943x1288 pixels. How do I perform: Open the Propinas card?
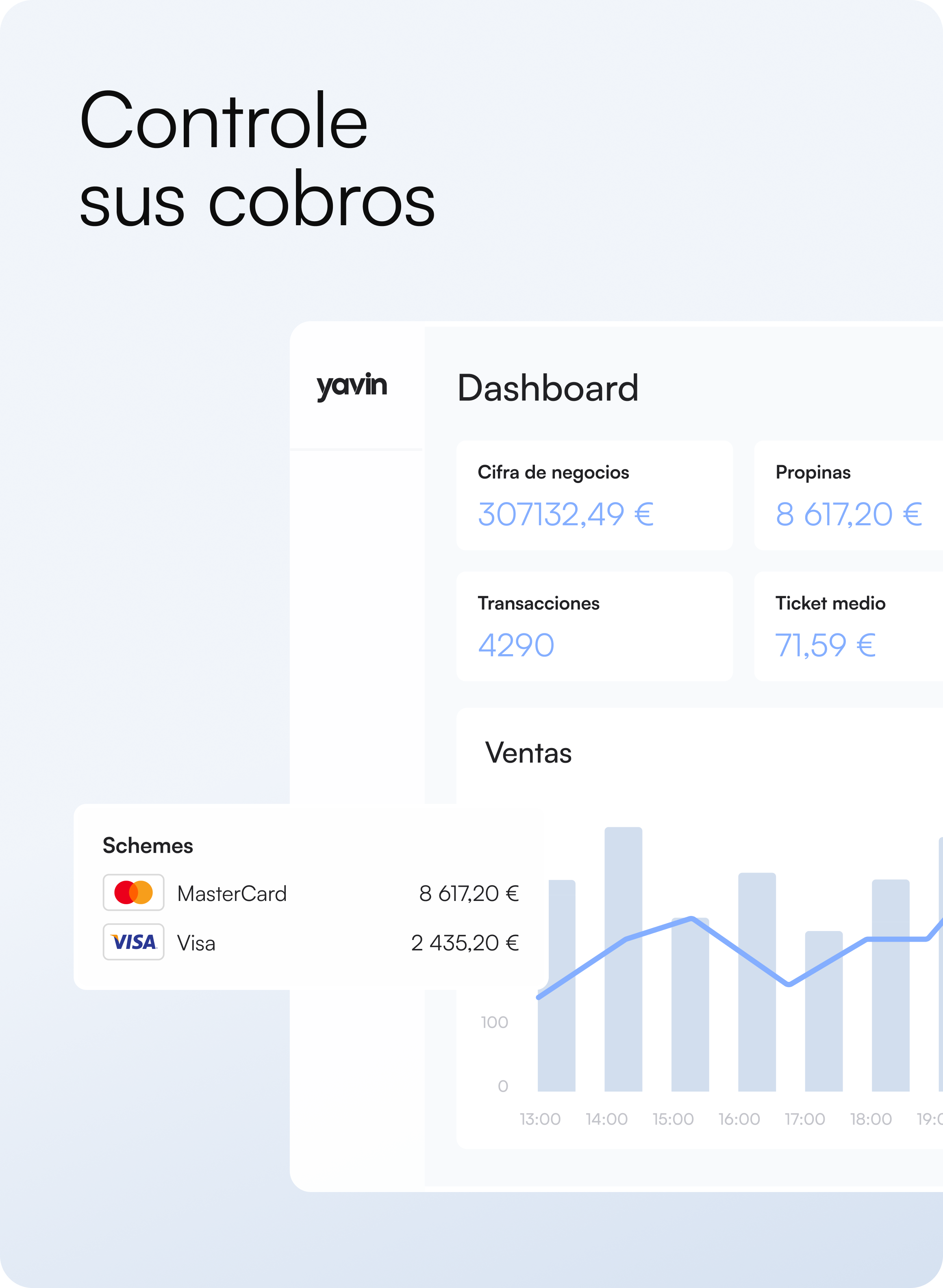point(848,495)
